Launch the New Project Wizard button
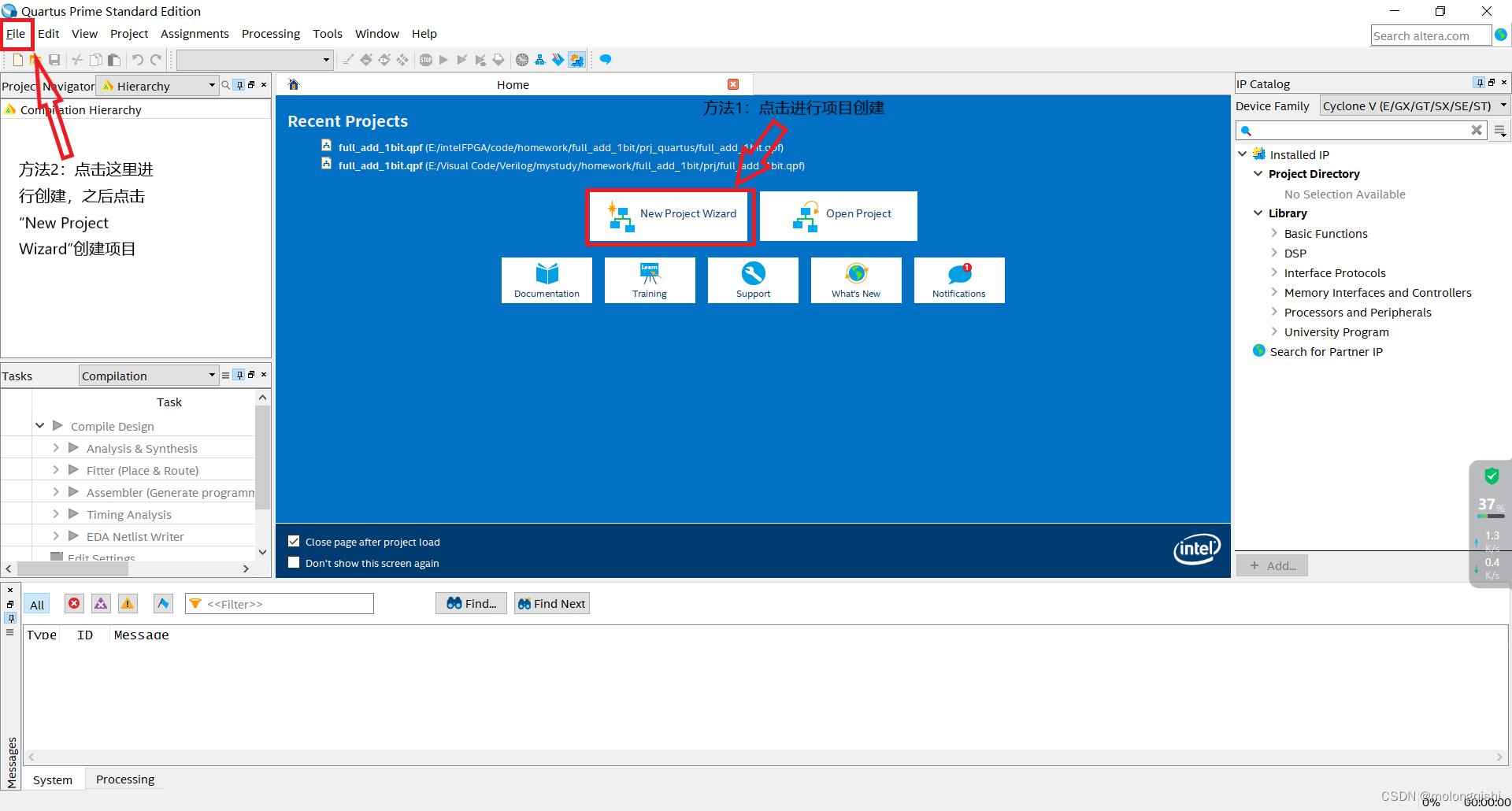This screenshot has width=1512, height=811. (x=670, y=216)
